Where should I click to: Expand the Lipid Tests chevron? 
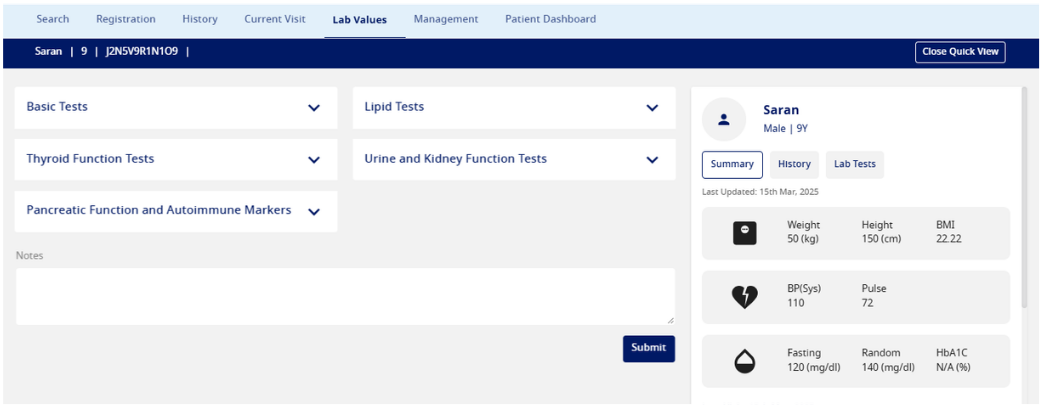pyautogui.click(x=652, y=107)
